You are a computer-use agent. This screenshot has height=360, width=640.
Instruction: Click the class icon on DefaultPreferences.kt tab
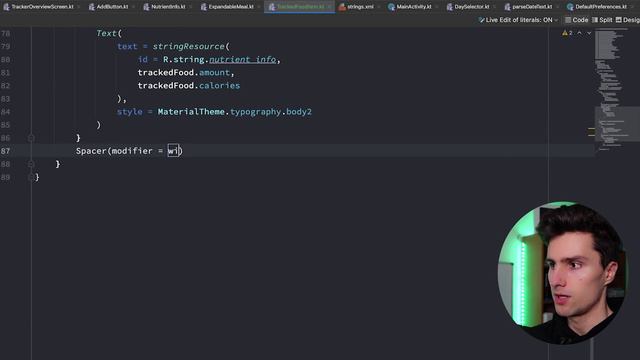(570, 7)
